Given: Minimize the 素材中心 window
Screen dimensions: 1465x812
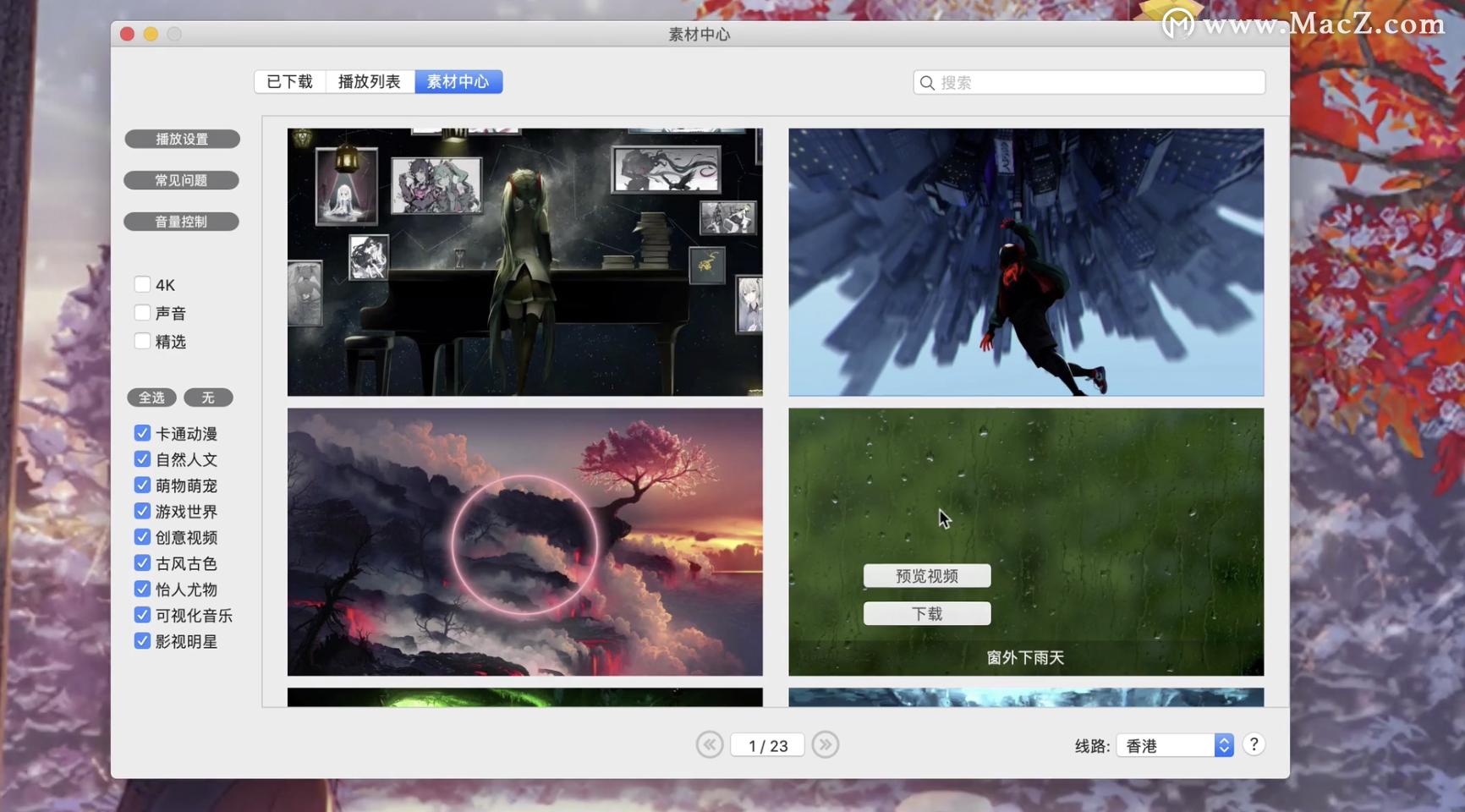Looking at the screenshot, I should [151, 34].
